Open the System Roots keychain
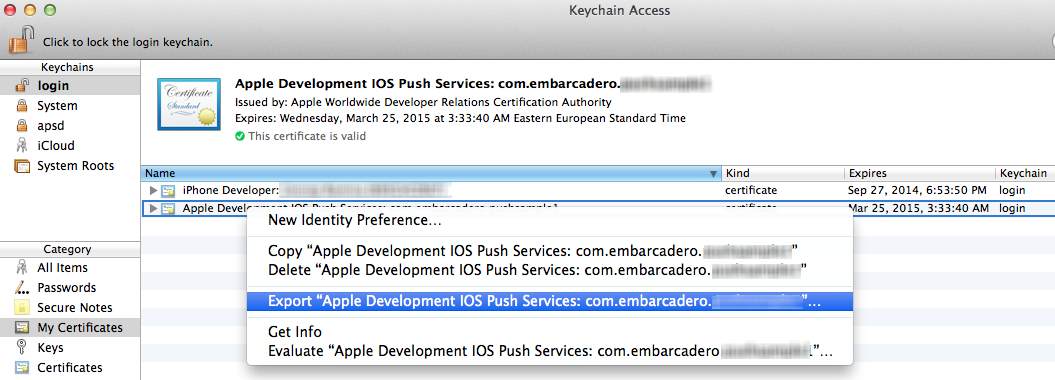 [x=70, y=166]
